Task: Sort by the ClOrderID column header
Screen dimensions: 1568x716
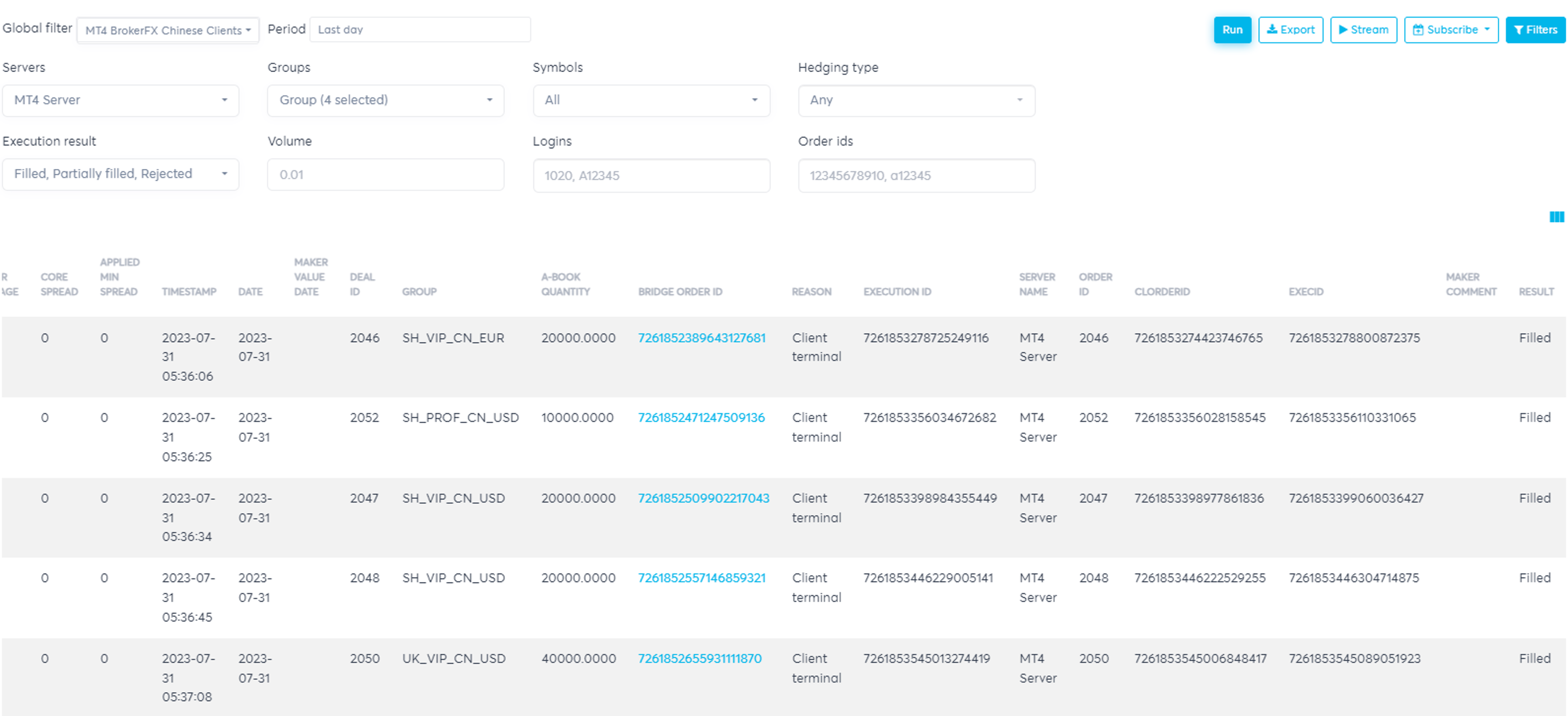Action: tap(1162, 292)
